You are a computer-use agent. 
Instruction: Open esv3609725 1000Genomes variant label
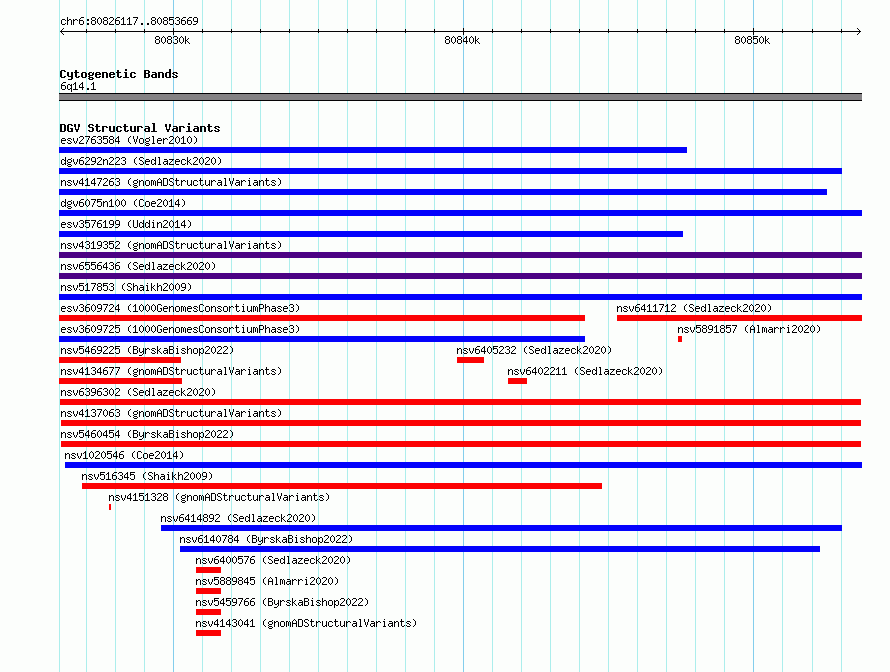[x=180, y=329]
